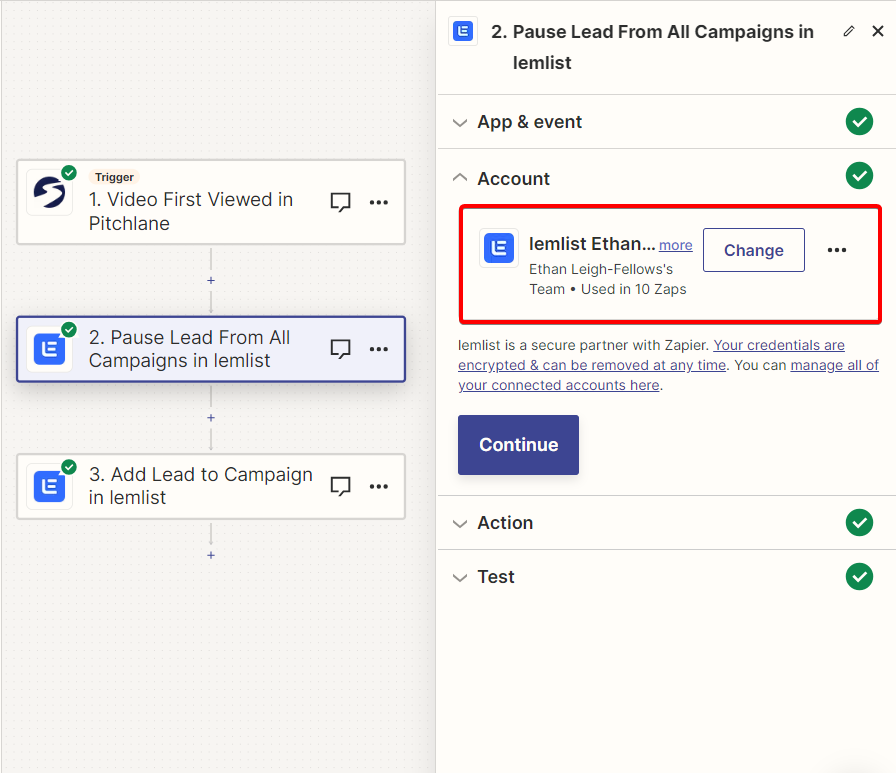
Task: Add a step between steps 1 and 2
Action: [x=211, y=281]
